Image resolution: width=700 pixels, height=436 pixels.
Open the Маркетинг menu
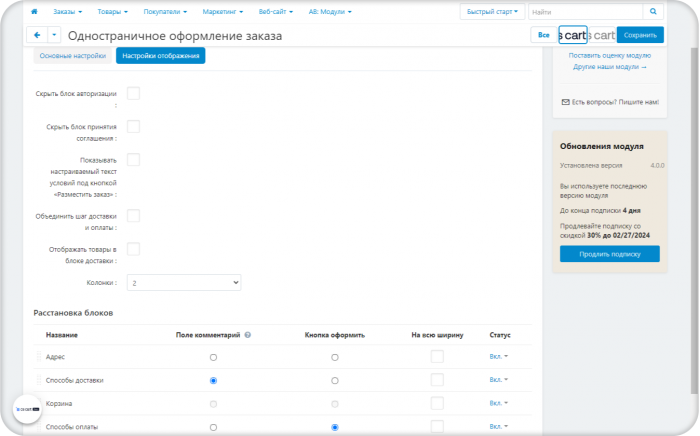(x=223, y=12)
